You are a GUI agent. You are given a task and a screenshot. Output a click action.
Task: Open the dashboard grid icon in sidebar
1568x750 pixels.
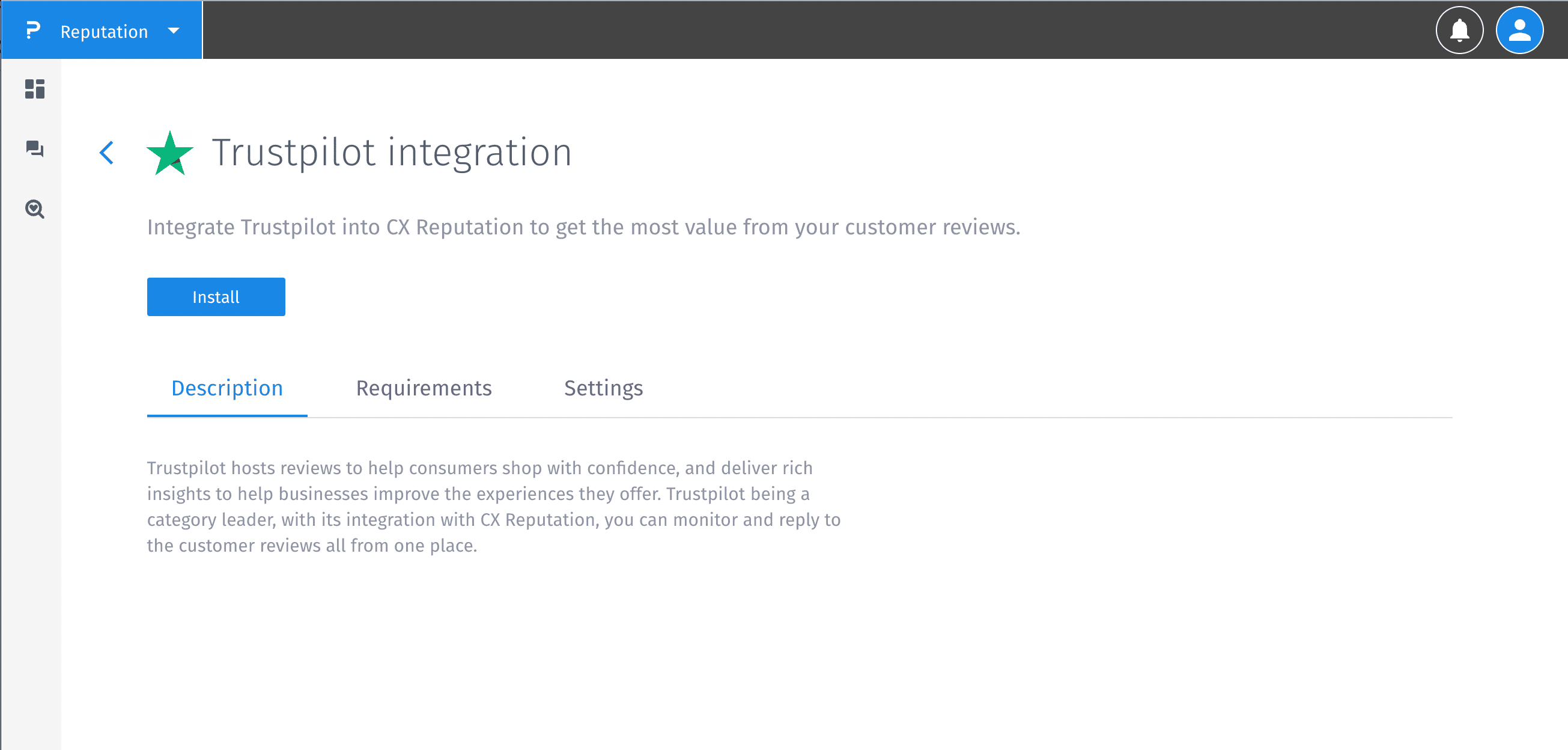35,89
